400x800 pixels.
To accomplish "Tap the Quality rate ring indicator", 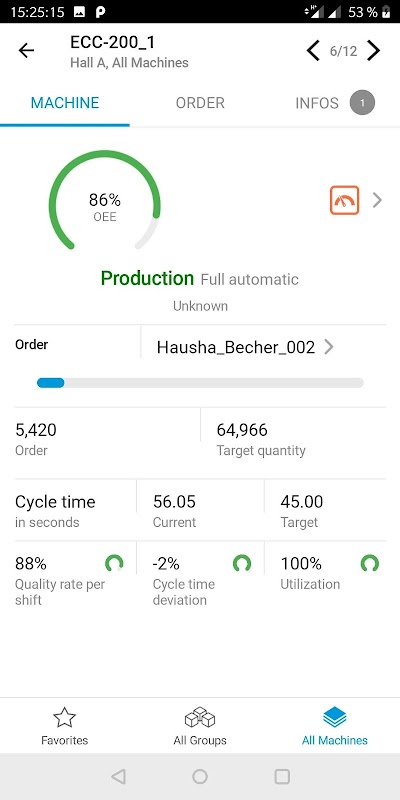I will tap(114, 564).
